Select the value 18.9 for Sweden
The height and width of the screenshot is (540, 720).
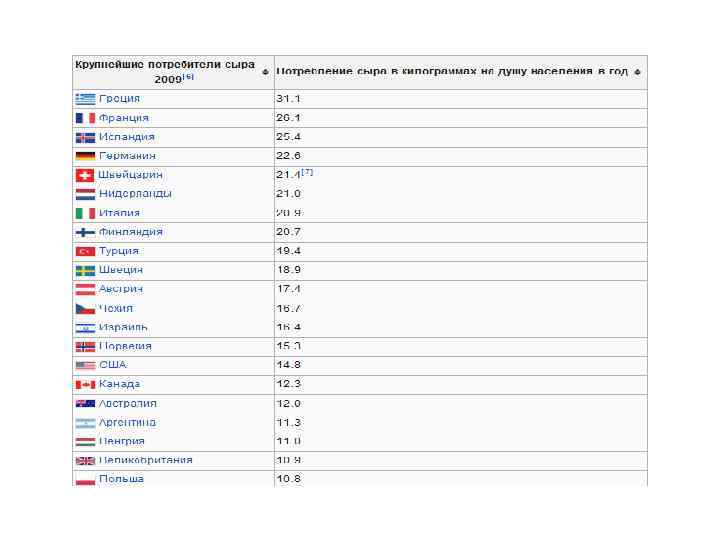tap(288, 270)
